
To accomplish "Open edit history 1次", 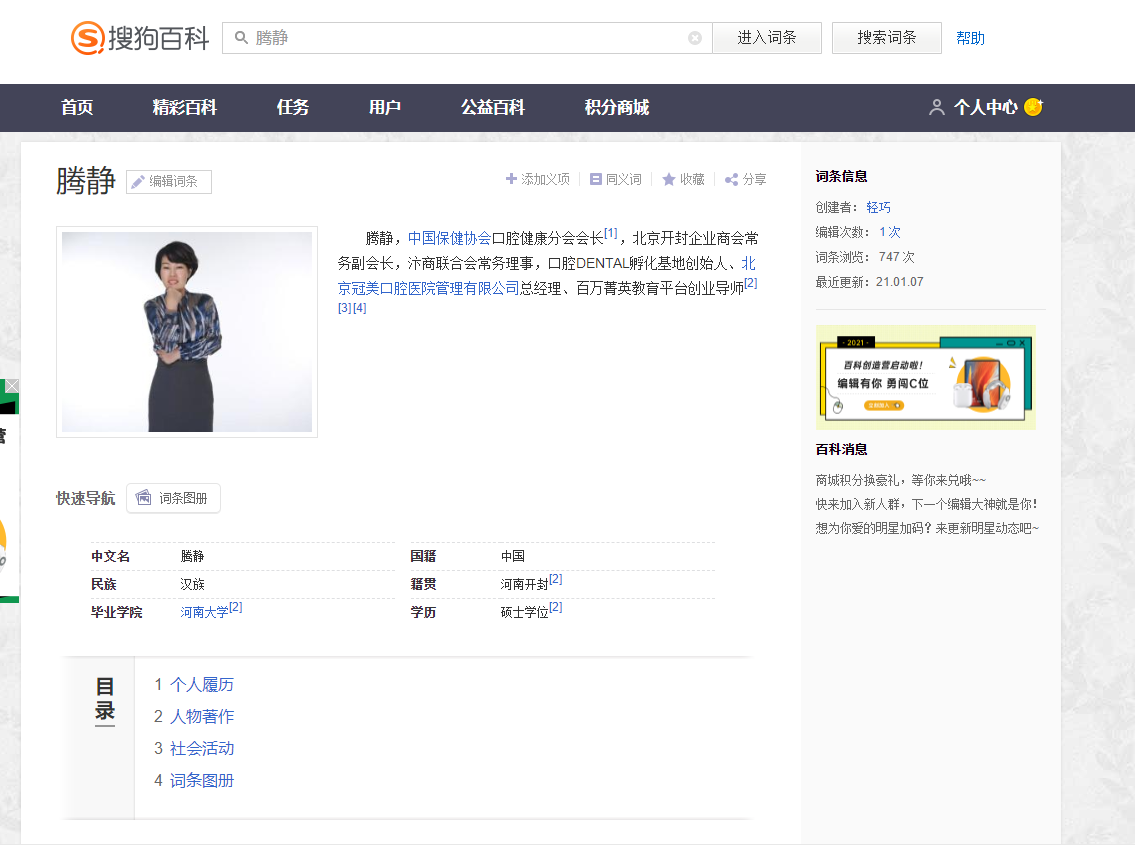I will pos(890,232).
